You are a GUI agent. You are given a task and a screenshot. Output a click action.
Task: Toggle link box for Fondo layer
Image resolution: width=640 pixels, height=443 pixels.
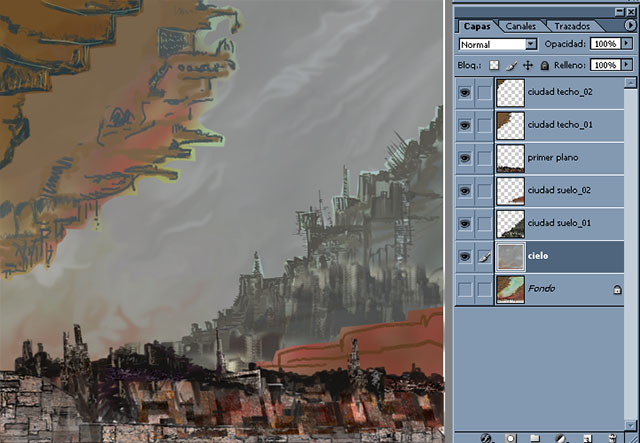(484, 289)
